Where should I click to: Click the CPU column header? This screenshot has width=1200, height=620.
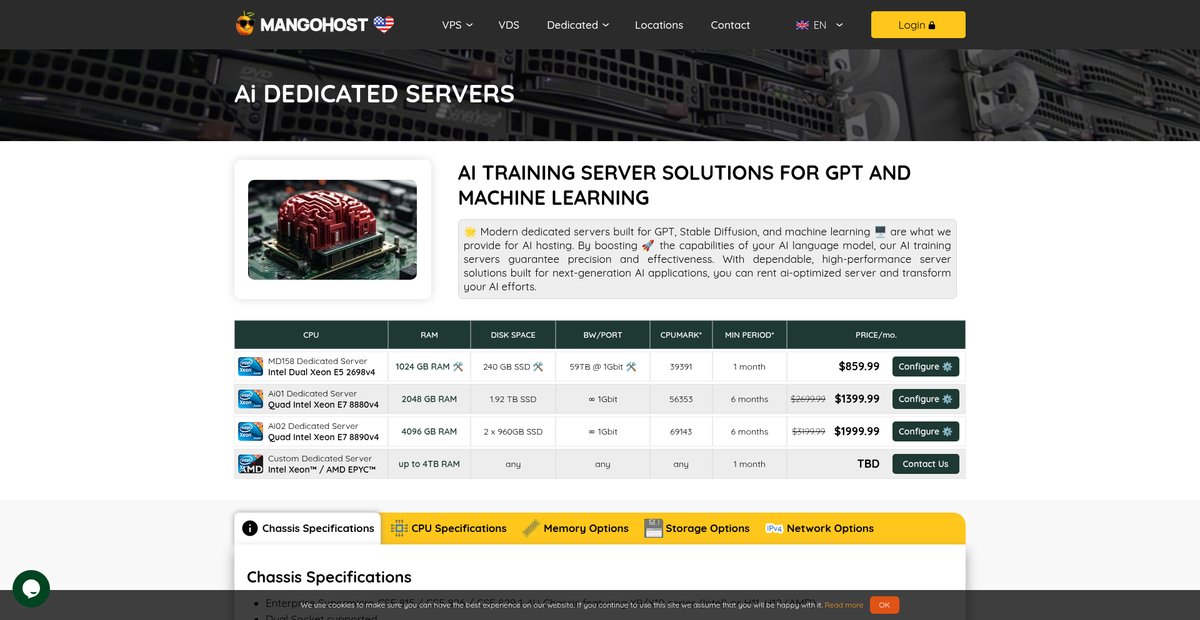pos(311,335)
